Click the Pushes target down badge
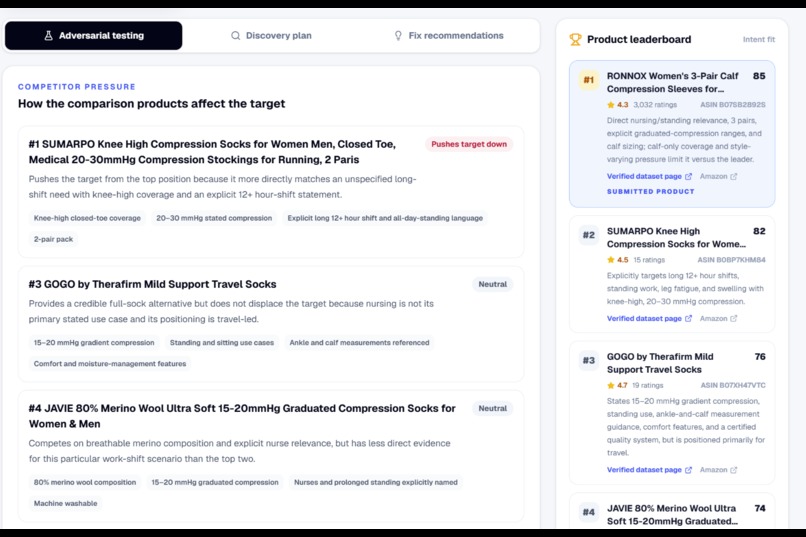Image resolution: width=806 pixels, height=537 pixels. click(x=469, y=144)
